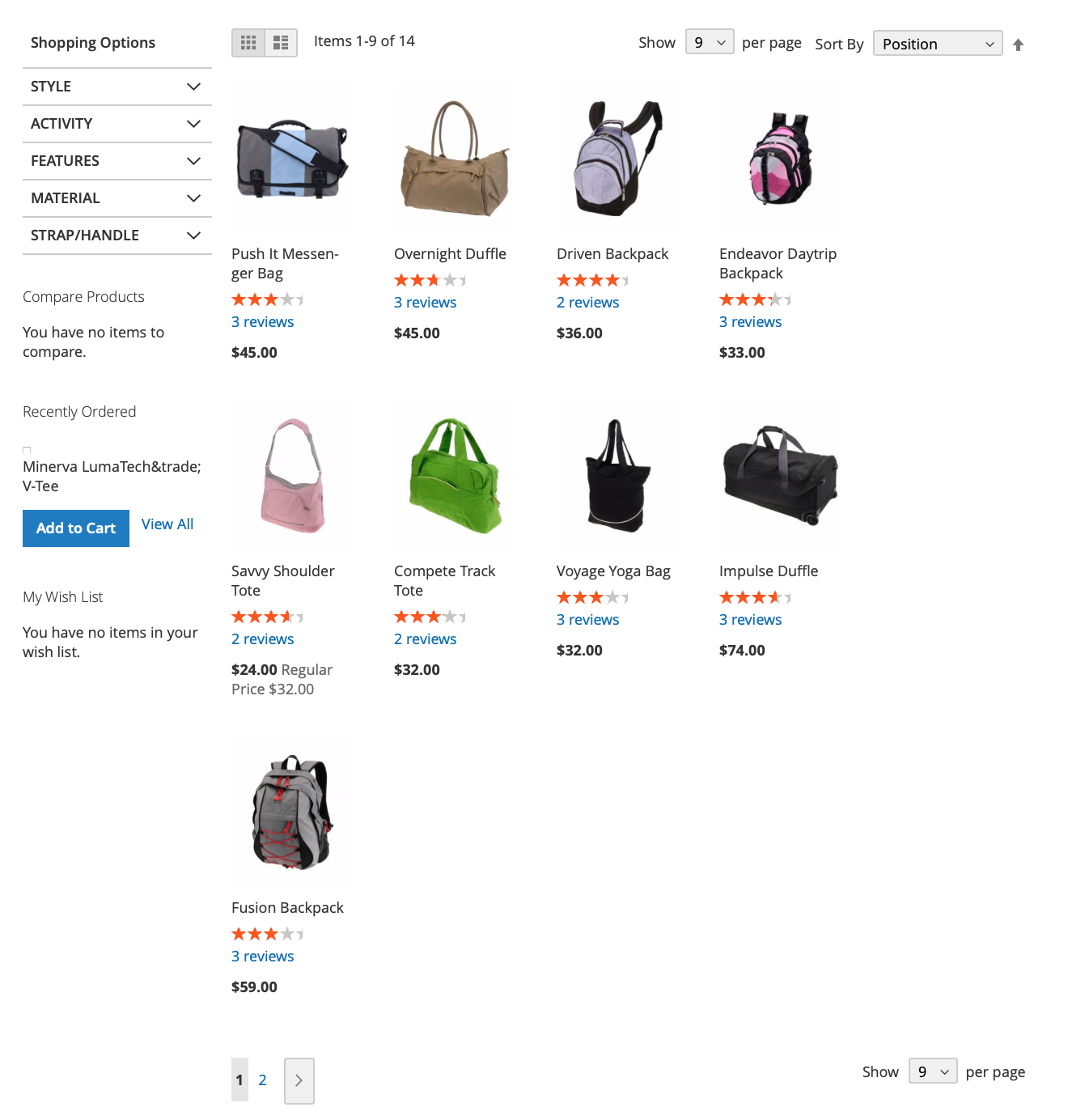Viewport: 1068px width, 1120px height.
Task: Check the Minerva LumaTech V-Tee checkbox
Action: click(27, 451)
